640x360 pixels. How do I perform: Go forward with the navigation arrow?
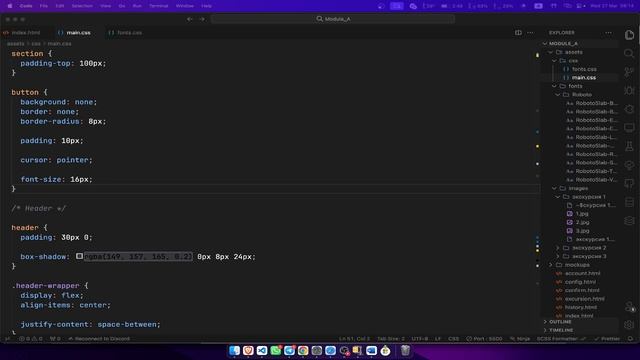click(x=202, y=19)
